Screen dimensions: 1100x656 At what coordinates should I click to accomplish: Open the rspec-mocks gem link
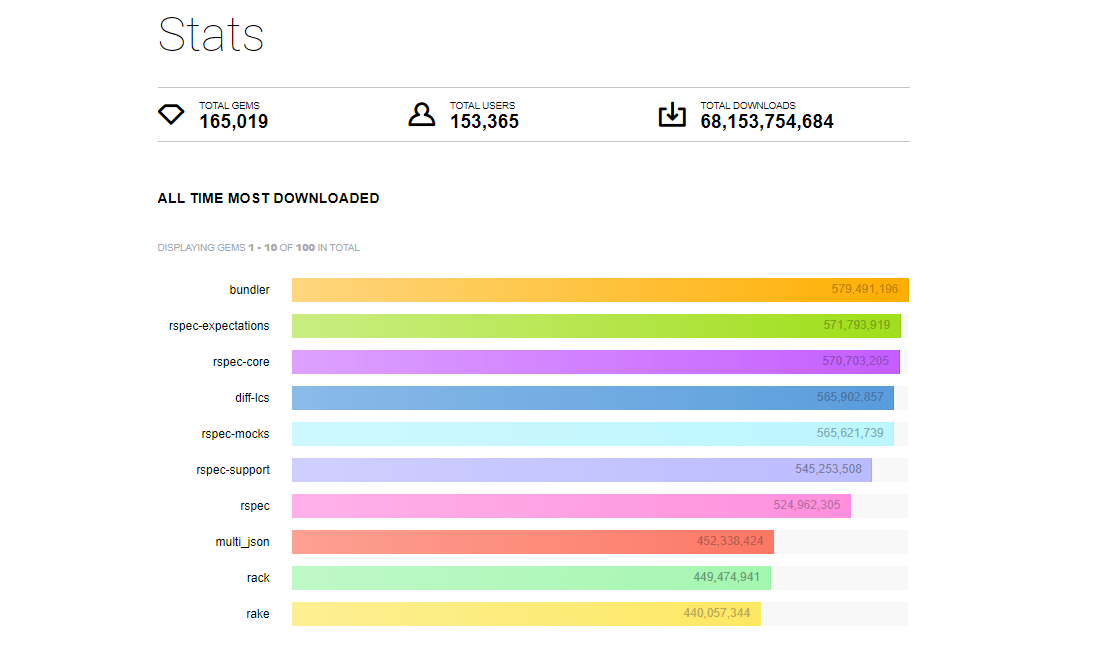point(235,434)
